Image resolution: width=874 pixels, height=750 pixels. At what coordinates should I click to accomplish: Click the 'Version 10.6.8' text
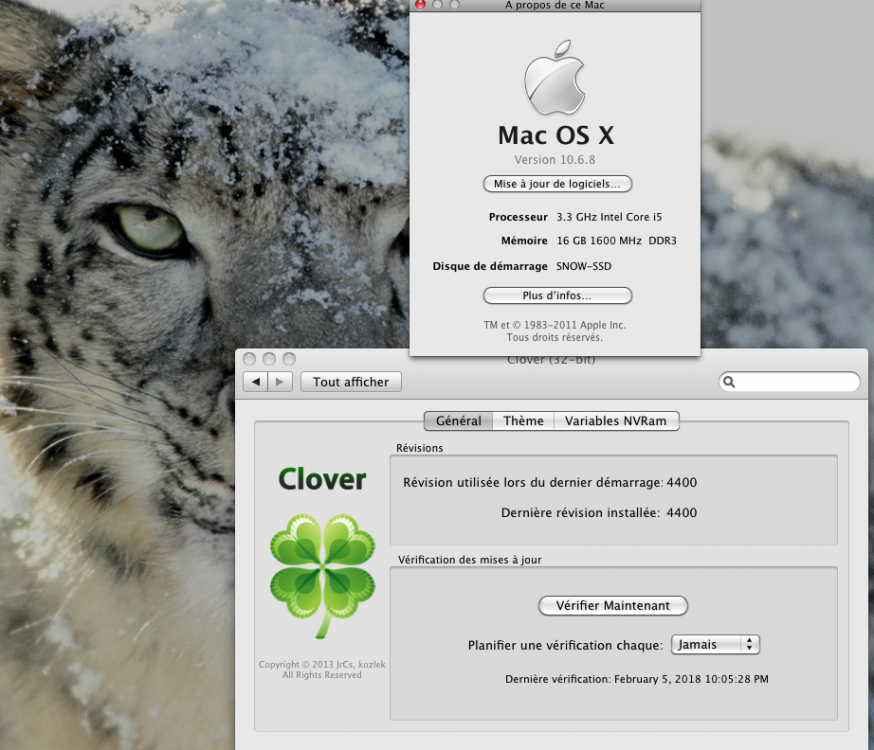point(555,160)
